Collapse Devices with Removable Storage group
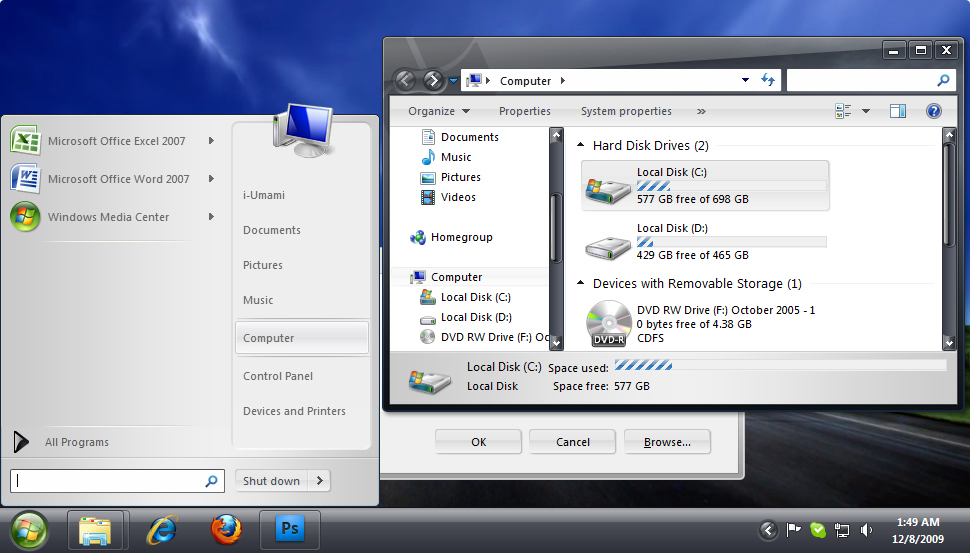 [580, 283]
